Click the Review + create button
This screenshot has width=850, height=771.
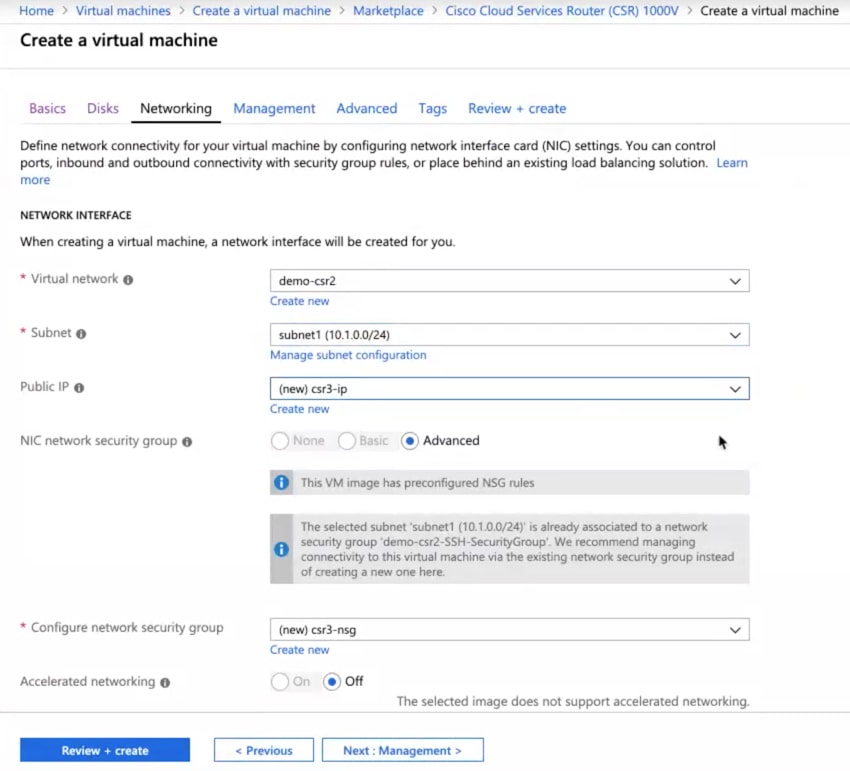[x=105, y=750]
